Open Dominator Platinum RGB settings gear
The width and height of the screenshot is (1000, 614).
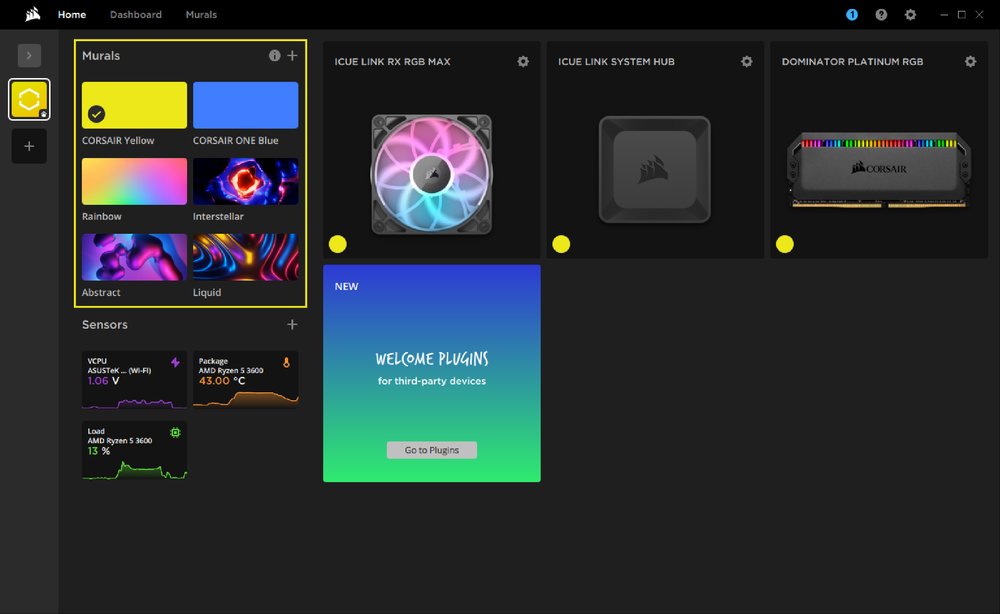pos(970,62)
